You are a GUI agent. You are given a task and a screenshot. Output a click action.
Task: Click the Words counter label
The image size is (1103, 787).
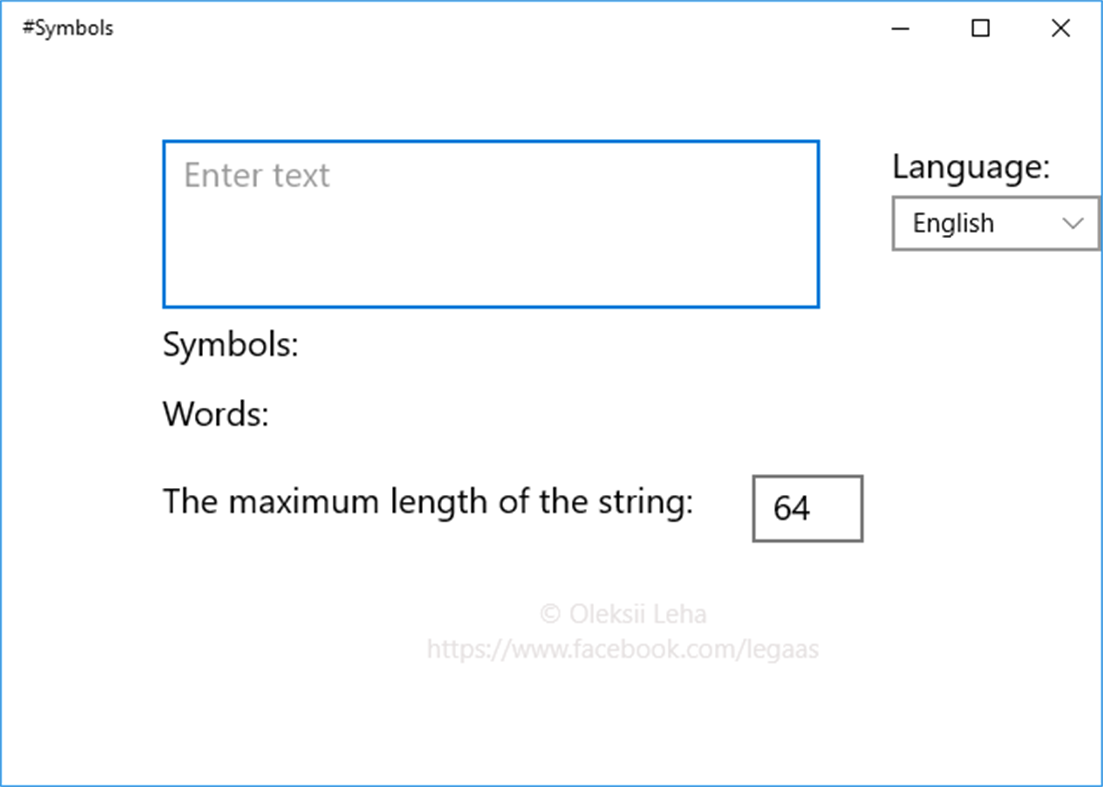(214, 413)
